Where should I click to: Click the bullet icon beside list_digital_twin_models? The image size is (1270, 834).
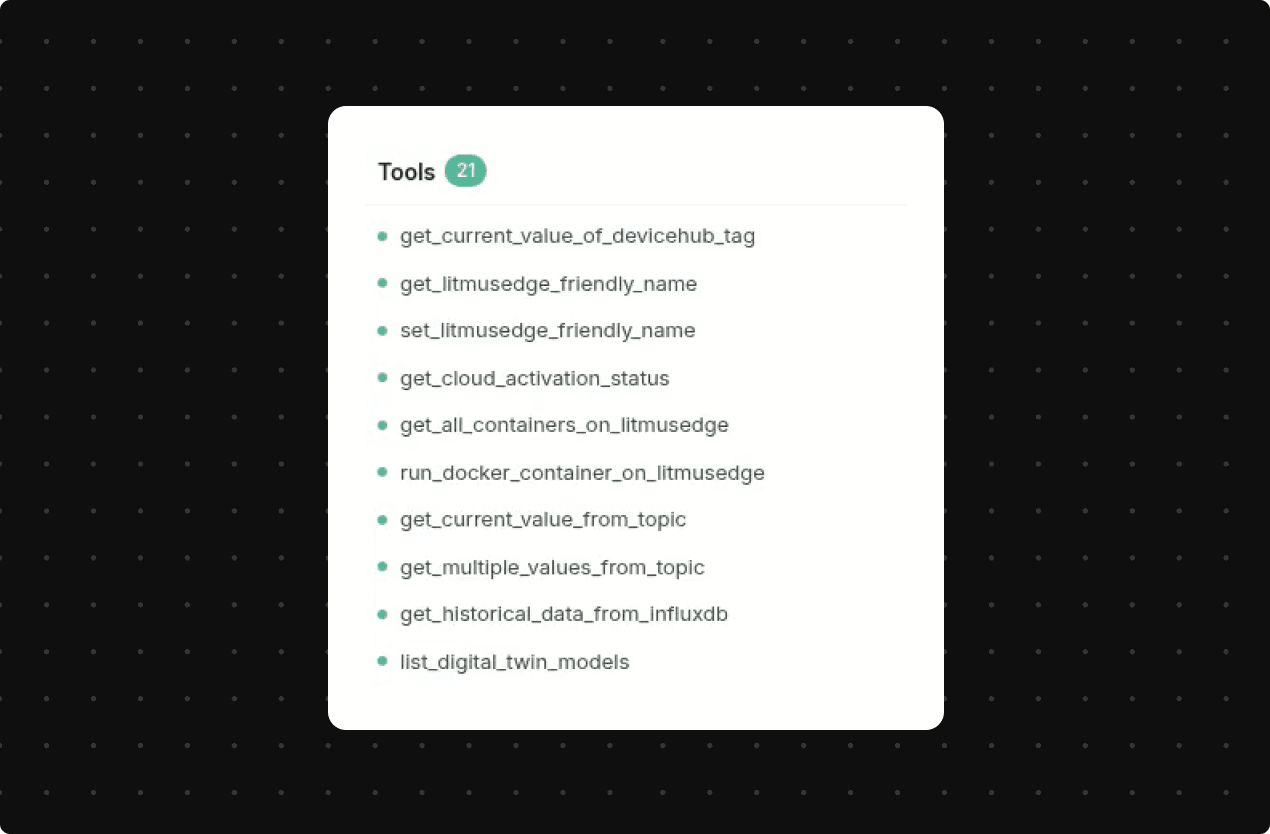coord(383,661)
